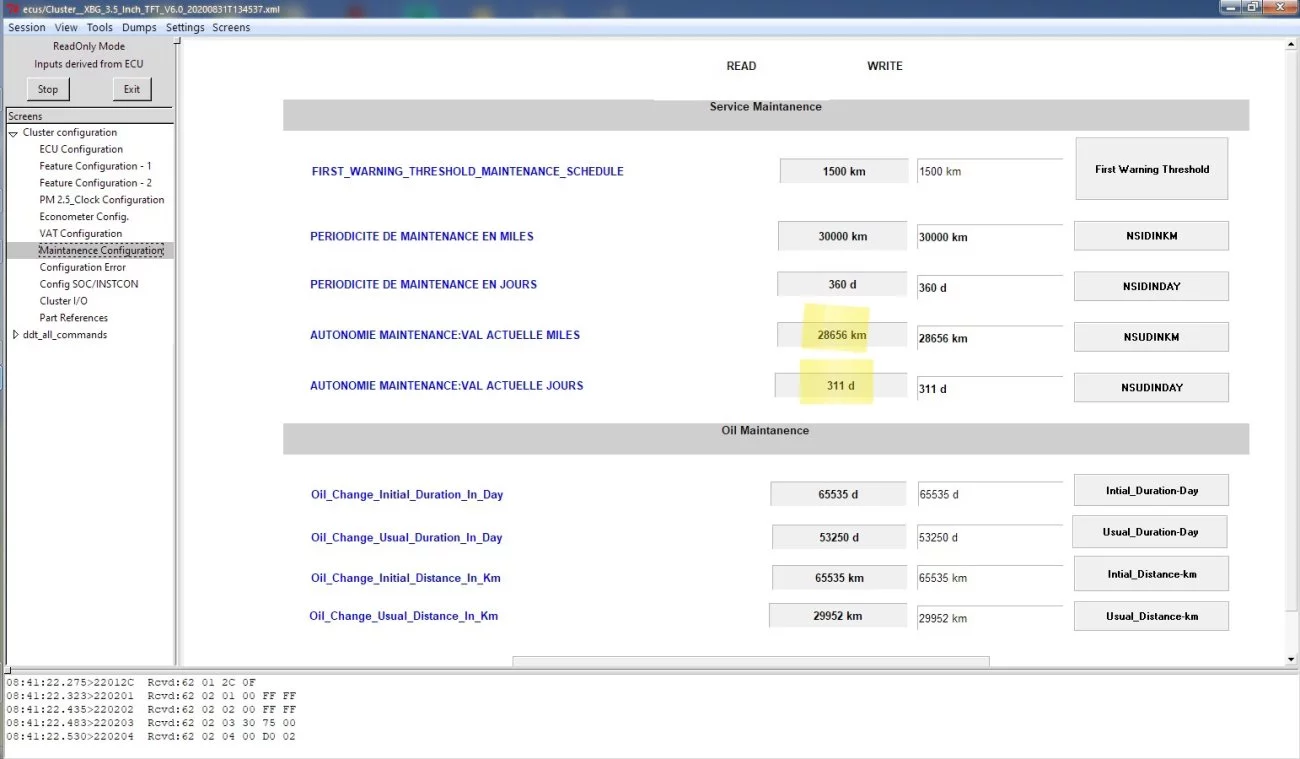This screenshot has width=1300, height=759.
Task: Collapse the Cluster configuration tree node
Action: 14,133
